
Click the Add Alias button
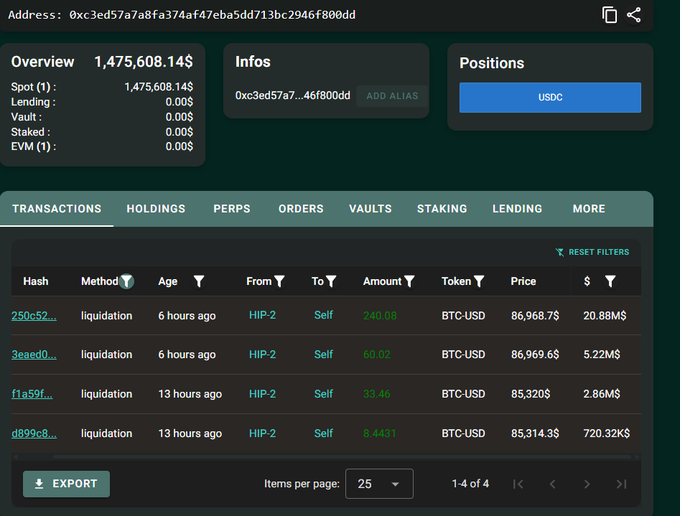[x=392, y=96]
